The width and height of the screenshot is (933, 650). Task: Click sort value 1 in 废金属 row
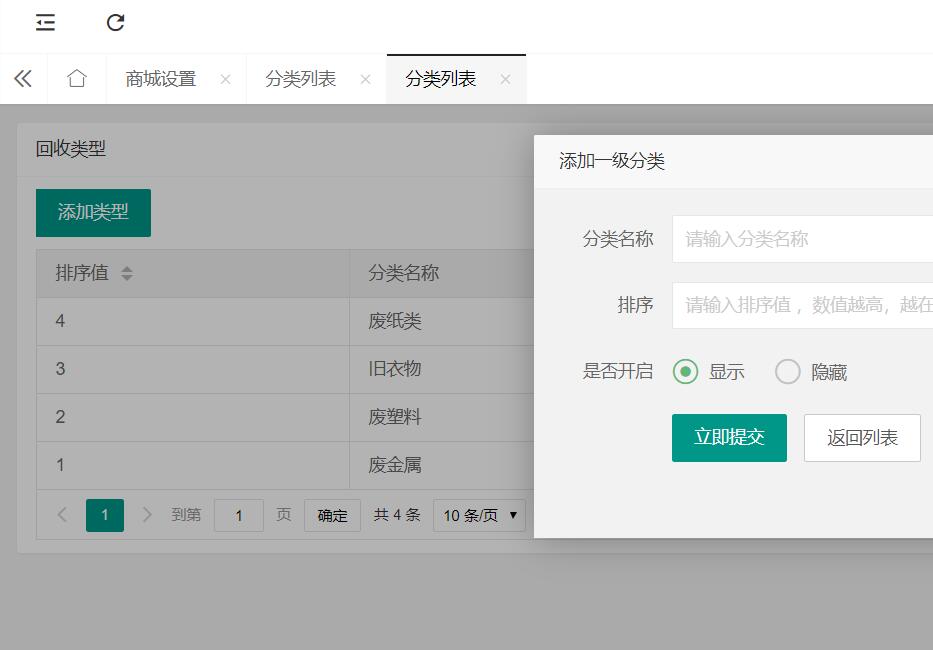click(193, 465)
